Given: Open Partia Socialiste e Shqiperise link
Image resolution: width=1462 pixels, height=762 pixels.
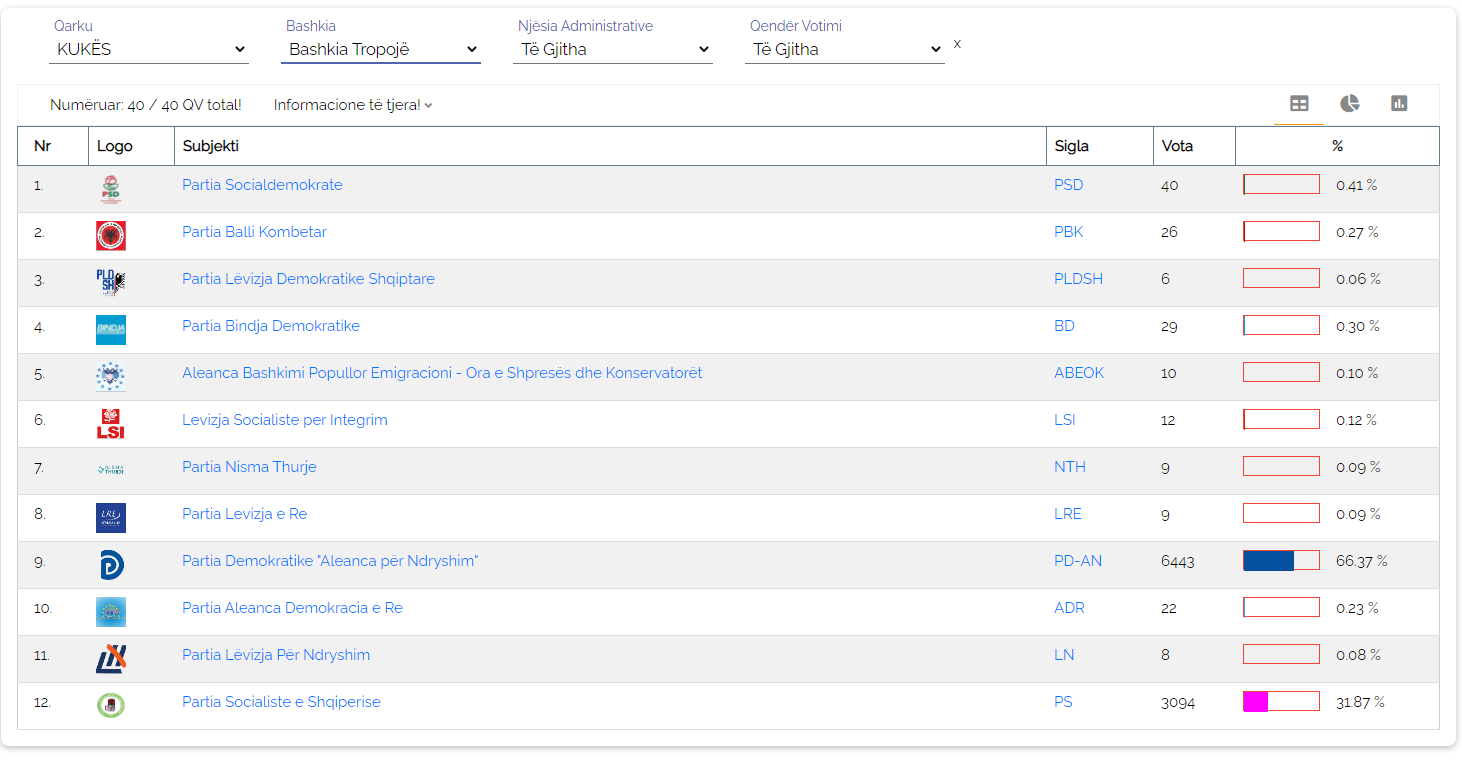Looking at the screenshot, I should (x=281, y=702).
